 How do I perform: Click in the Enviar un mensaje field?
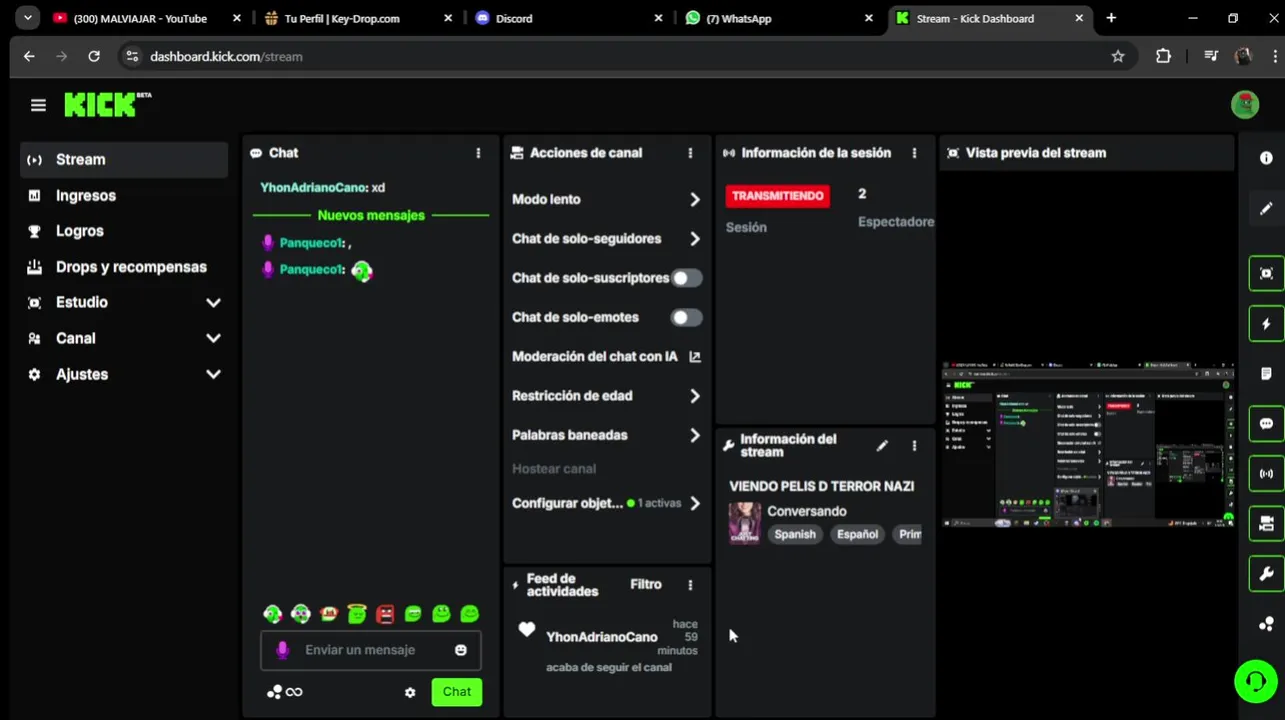[371, 650]
